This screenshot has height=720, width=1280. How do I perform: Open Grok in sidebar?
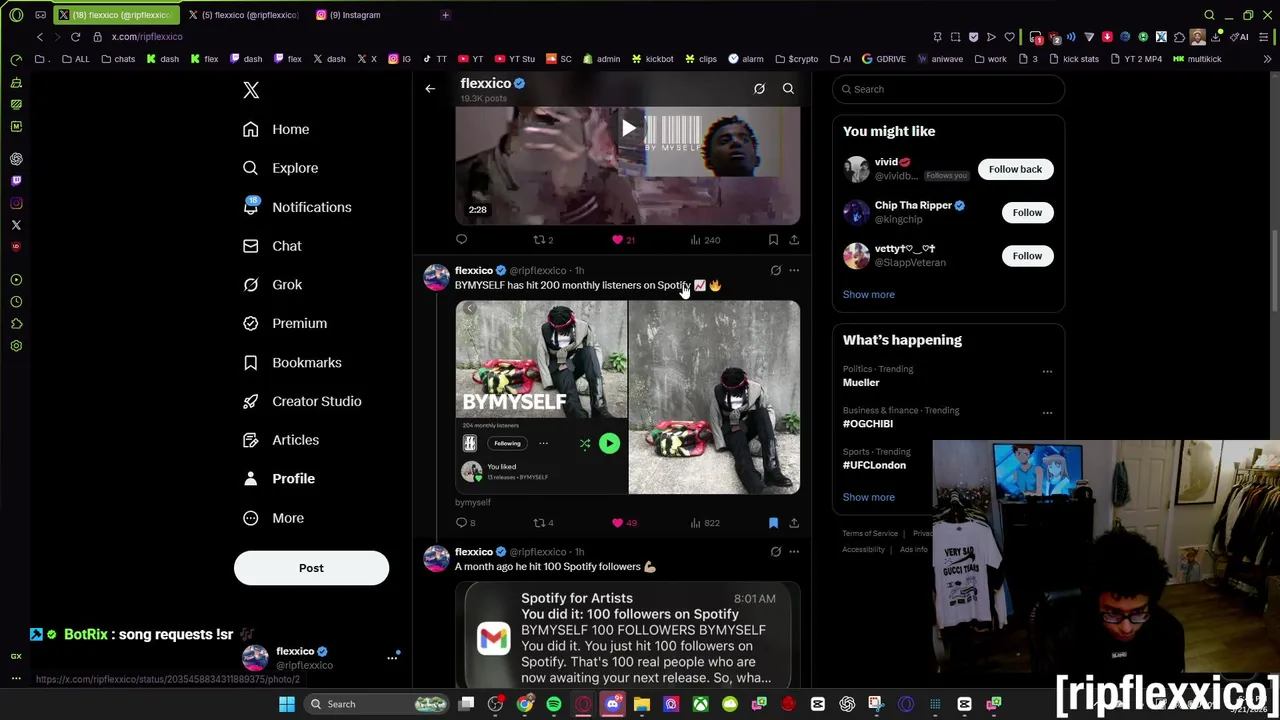[x=273, y=285]
